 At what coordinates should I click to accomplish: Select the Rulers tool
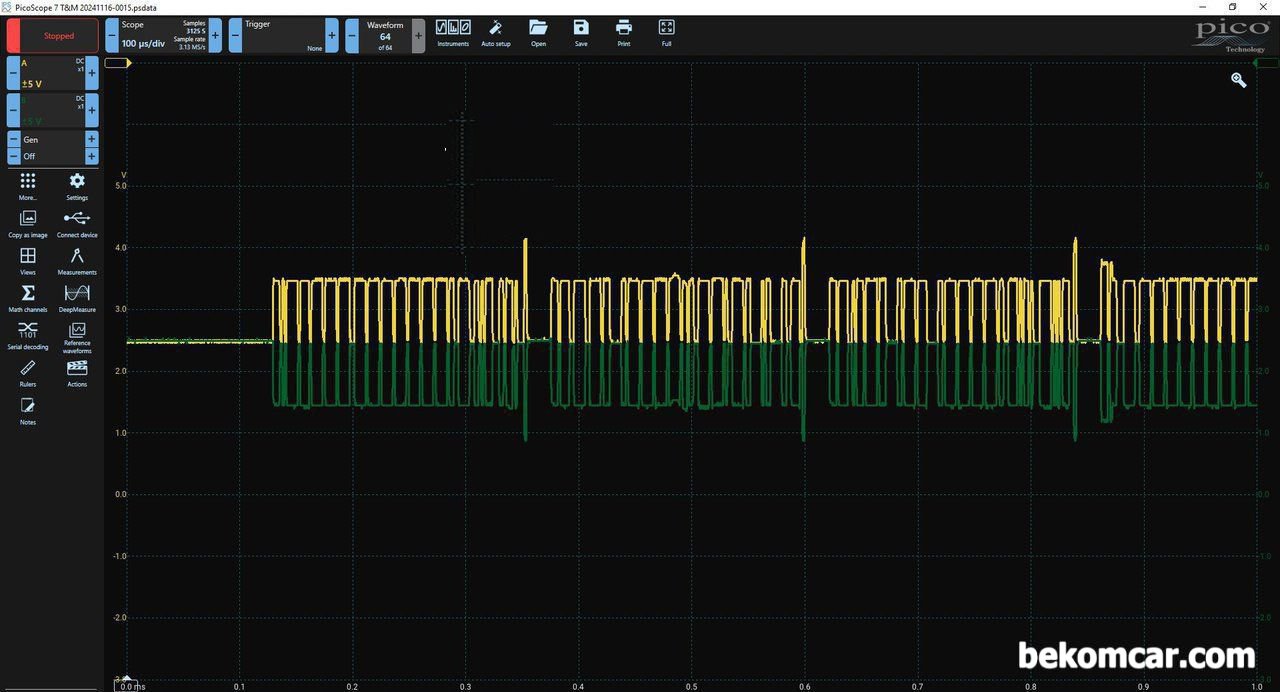pyautogui.click(x=28, y=372)
